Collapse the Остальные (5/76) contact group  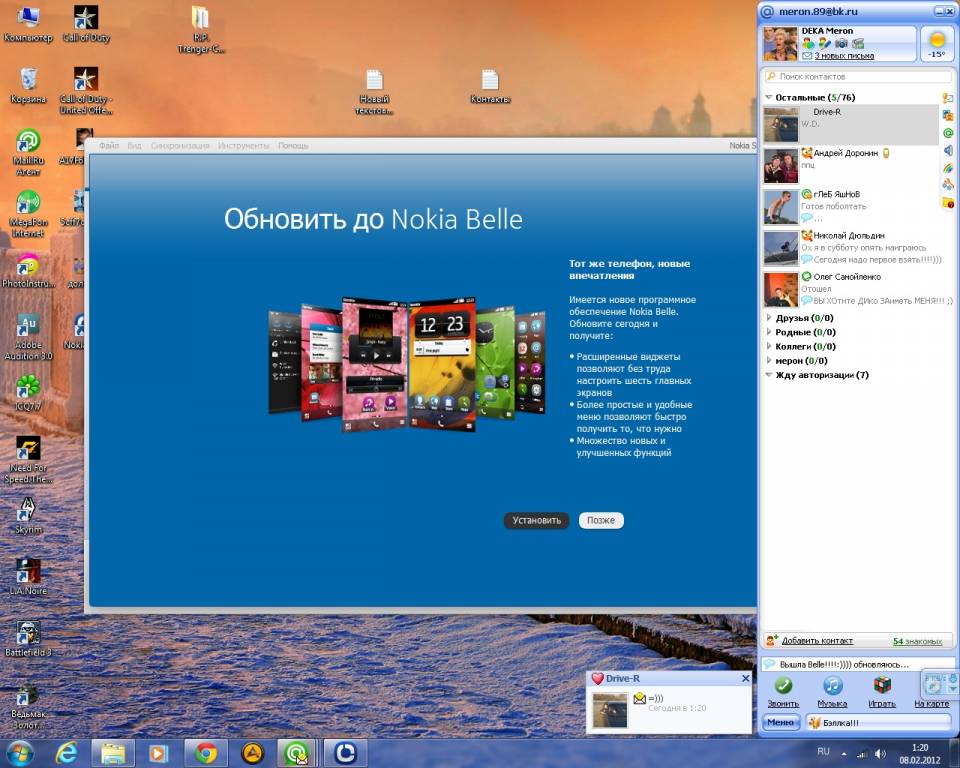pyautogui.click(x=768, y=97)
